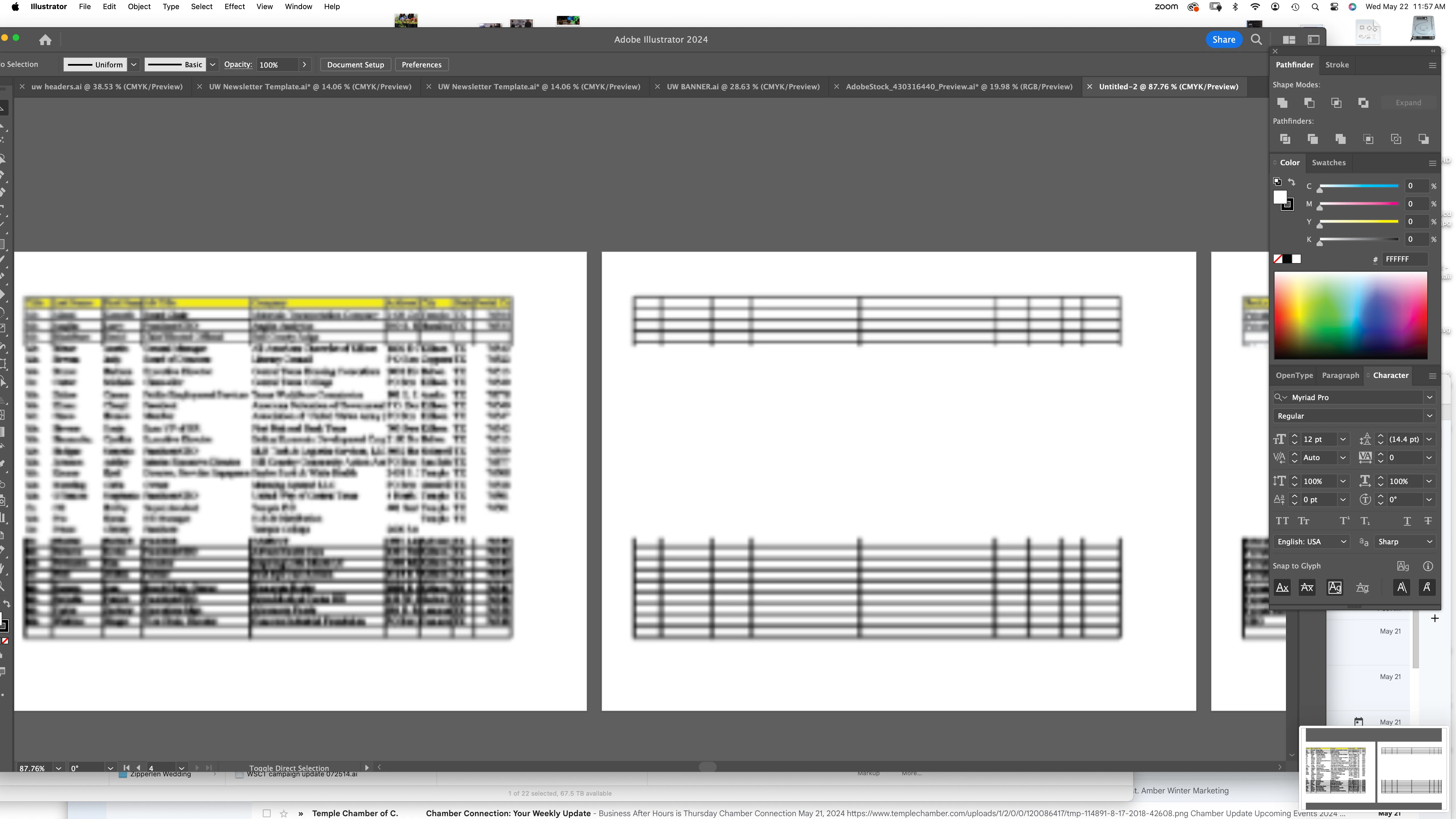The image size is (1456, 819).
Task: Open the Arrange Documents icon
Action: point(1289,40)
